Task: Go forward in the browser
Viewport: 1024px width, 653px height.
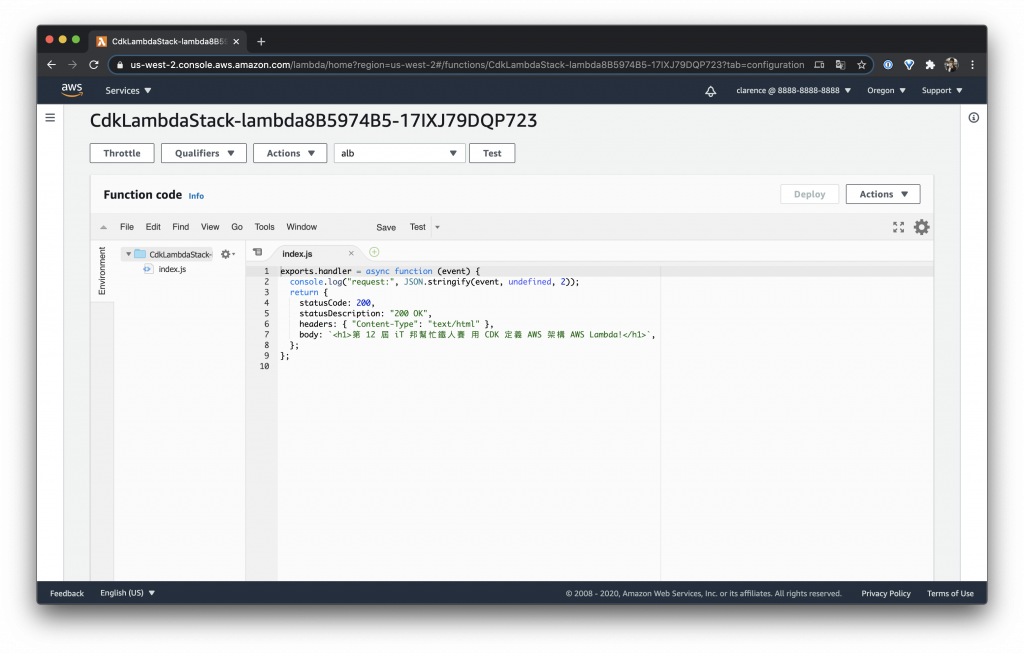Action: tap(72, 65)
